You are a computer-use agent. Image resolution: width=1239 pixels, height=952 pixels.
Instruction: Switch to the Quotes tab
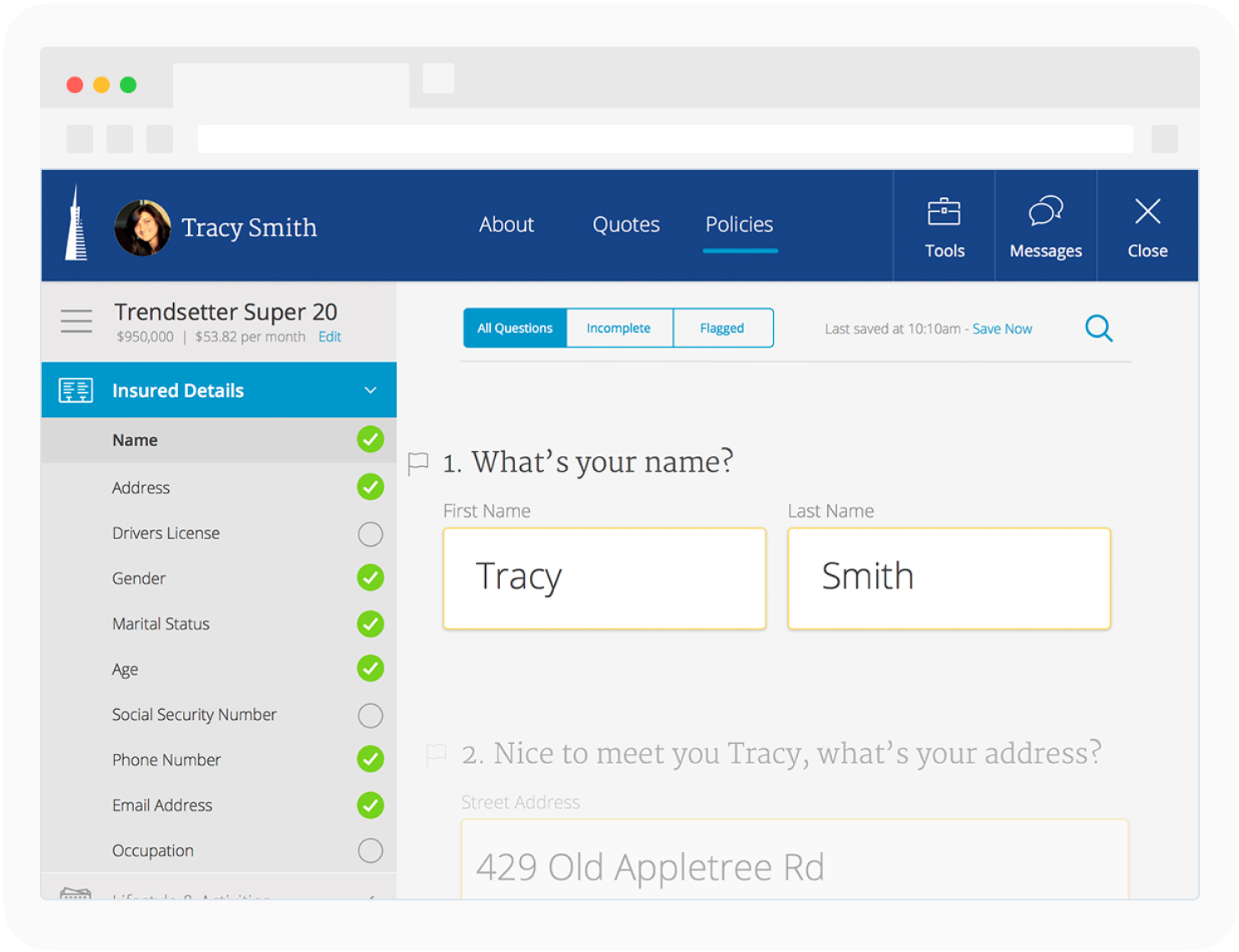(626, 225)
